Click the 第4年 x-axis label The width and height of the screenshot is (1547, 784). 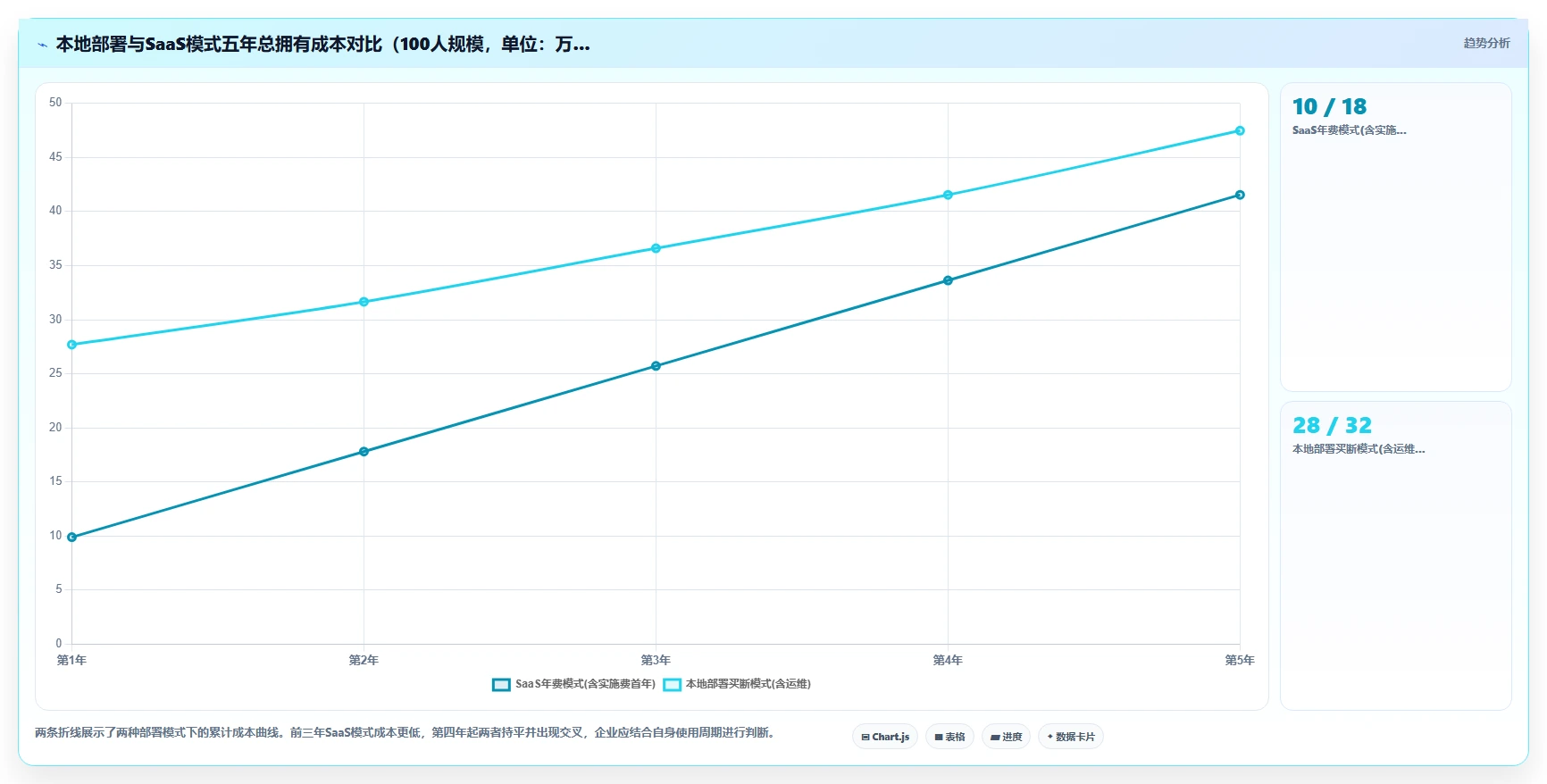(948, 661)
